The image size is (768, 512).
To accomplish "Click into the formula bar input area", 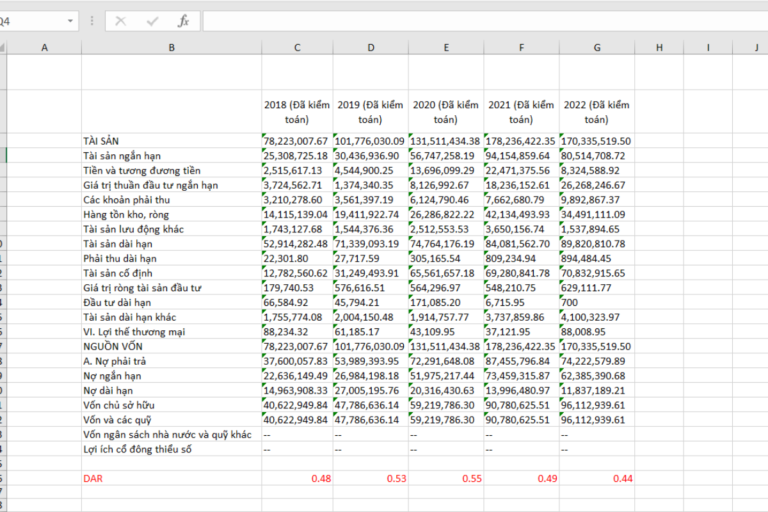I will (480, 21).
